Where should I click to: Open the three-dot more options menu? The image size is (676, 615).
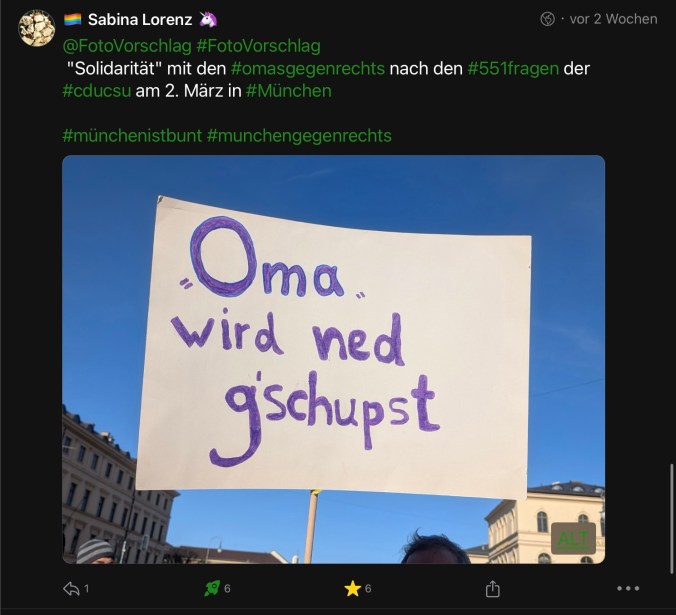point(628,588)
